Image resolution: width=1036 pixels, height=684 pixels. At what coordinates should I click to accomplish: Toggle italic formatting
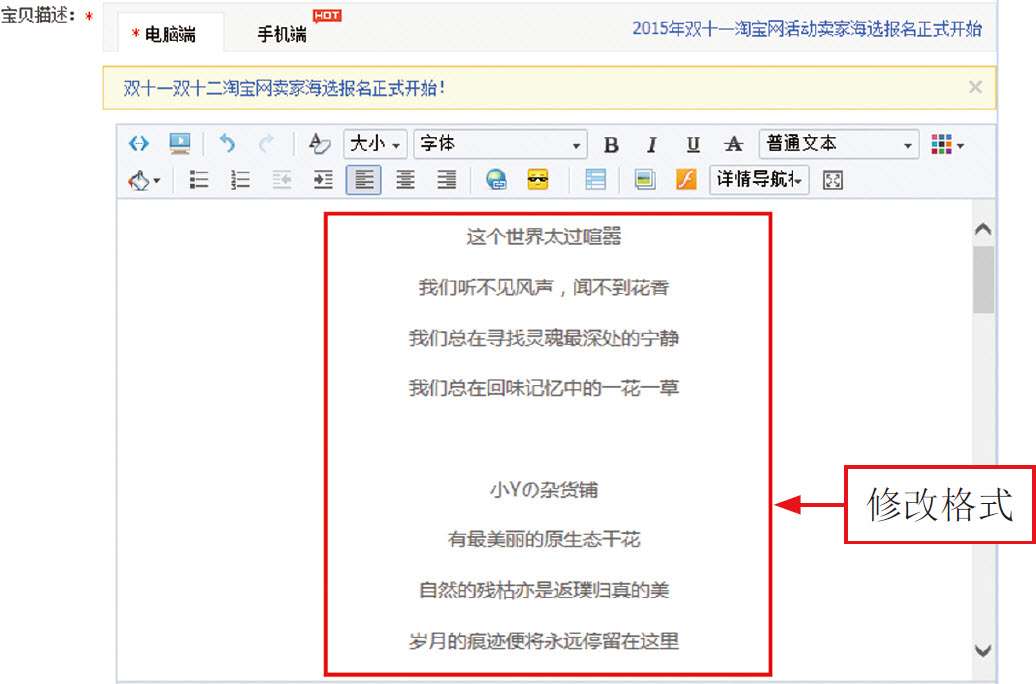[x=652, y=144]
